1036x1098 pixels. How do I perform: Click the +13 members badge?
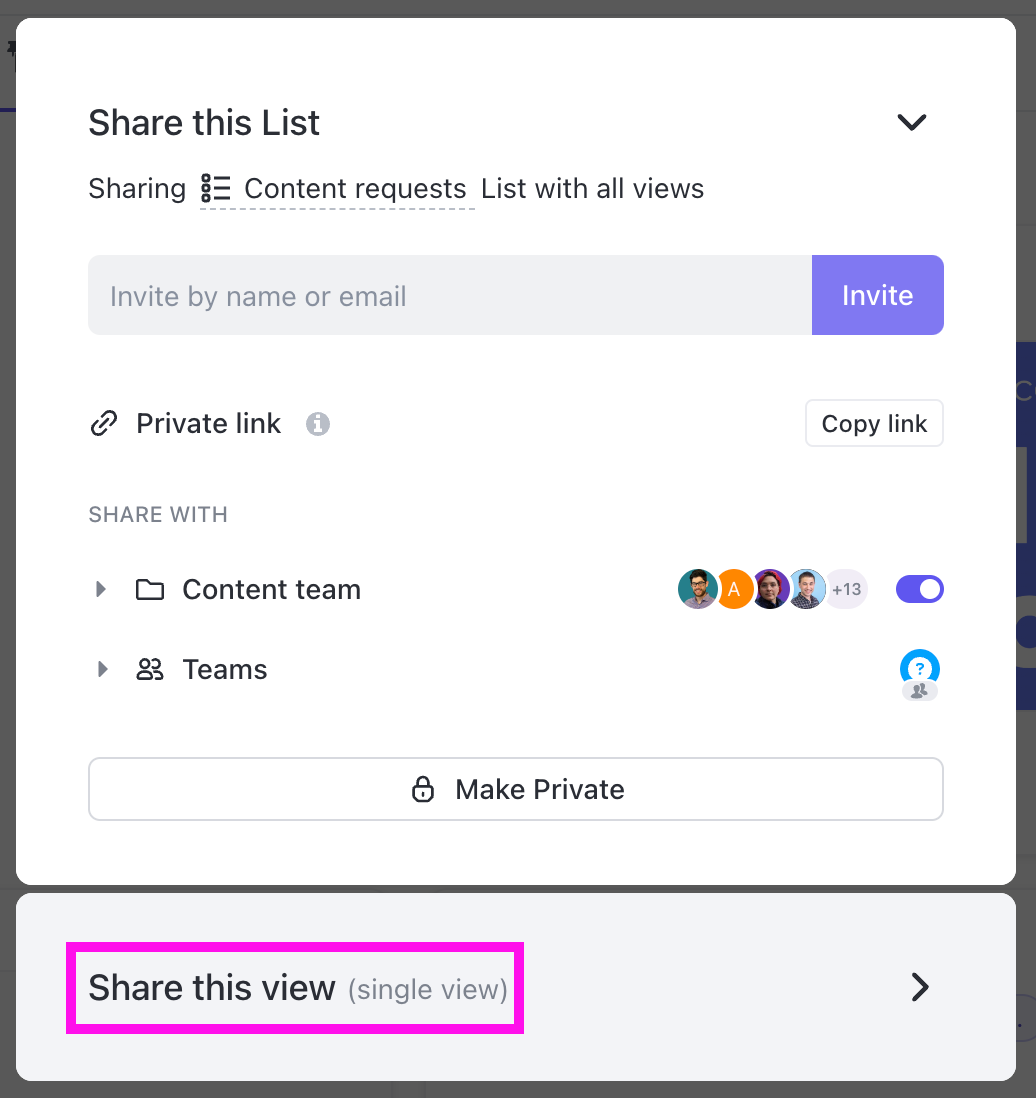[x=847, y=590]
